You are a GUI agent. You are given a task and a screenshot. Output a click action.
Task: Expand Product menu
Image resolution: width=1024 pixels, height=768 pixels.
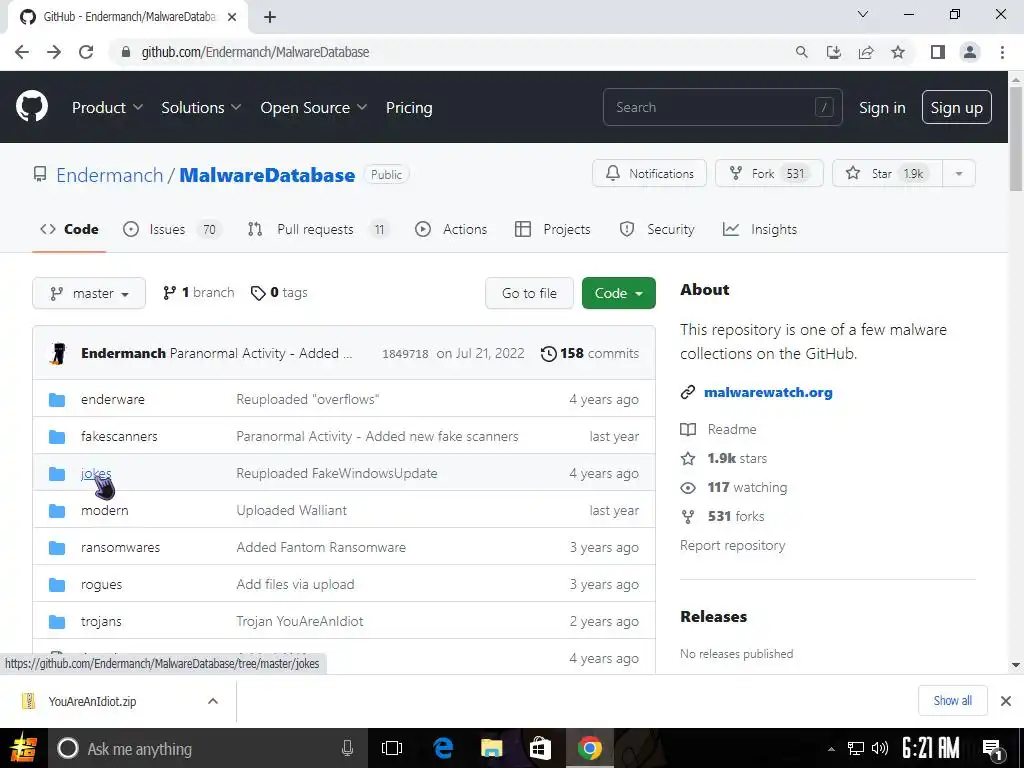[107, 108]
